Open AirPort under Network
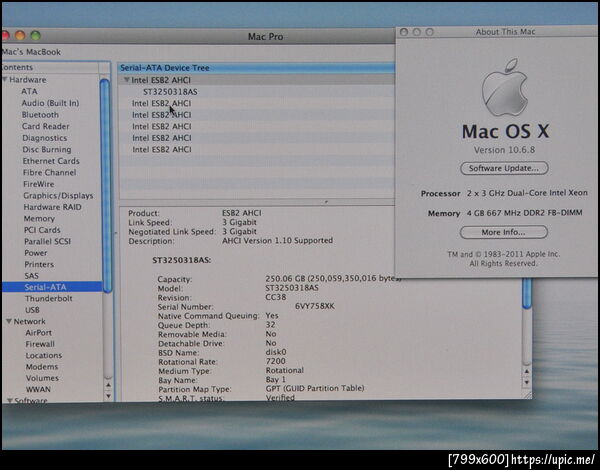Image resolution: width=600 pixels, height=470 pixels. [38, 333]
